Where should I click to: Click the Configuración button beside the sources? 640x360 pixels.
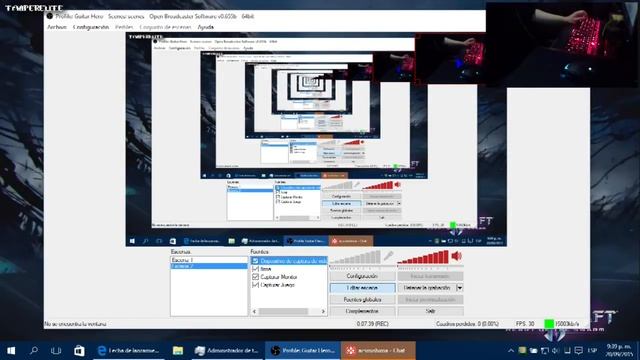362,276
